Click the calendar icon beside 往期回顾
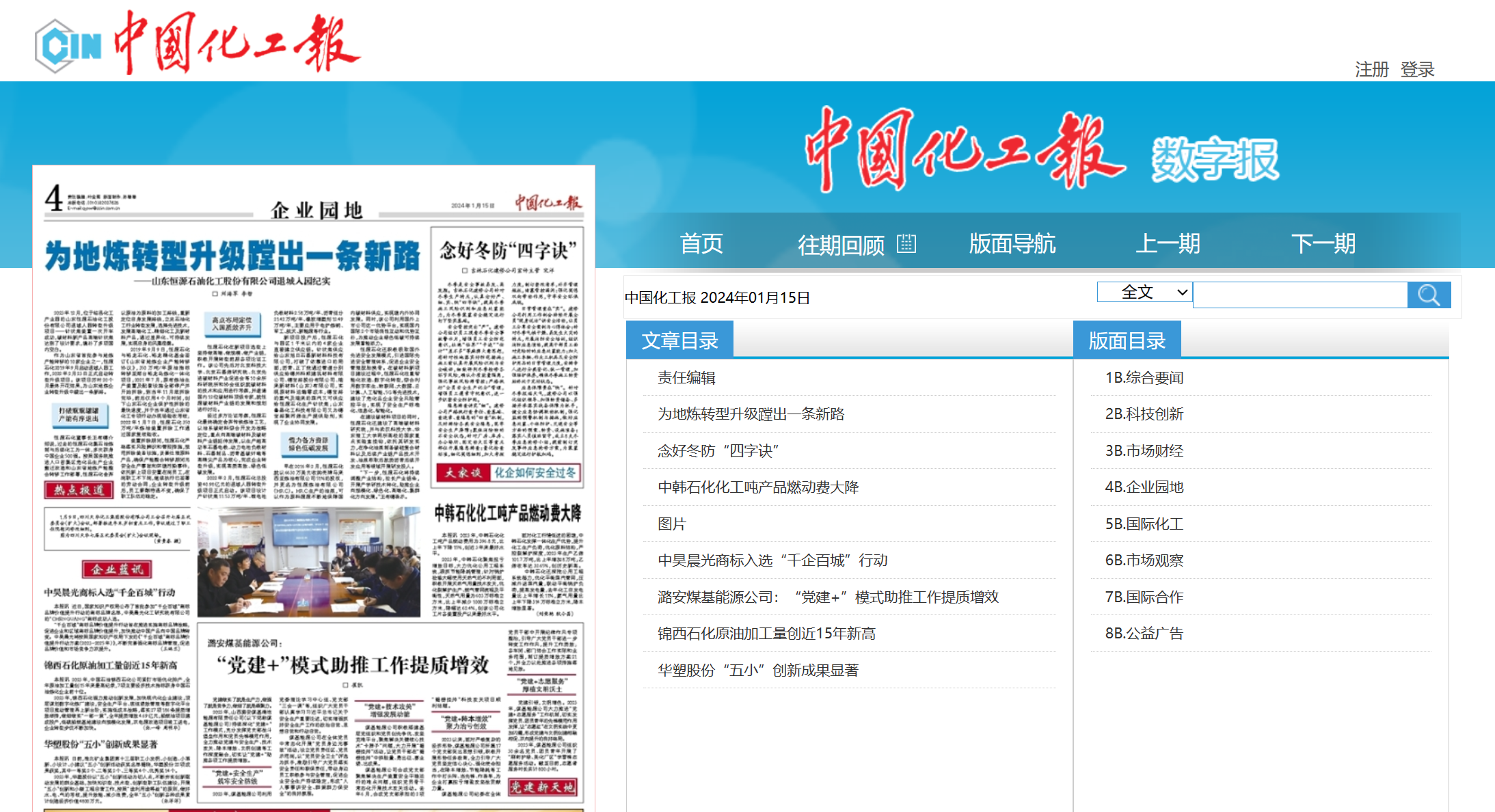The width and height of the screenshot is (1495, 812). [x=906, y=243]
